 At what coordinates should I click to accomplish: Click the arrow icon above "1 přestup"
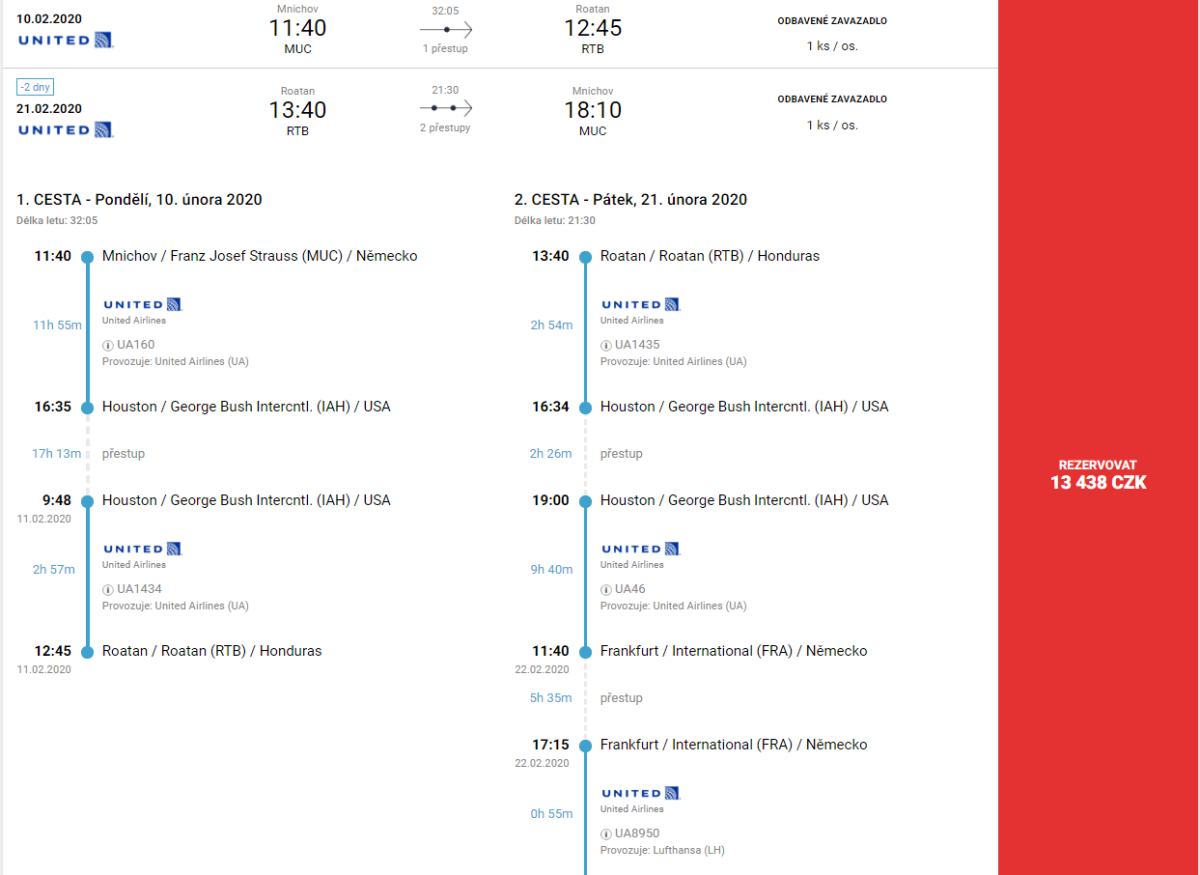click(x=445, y=30)
